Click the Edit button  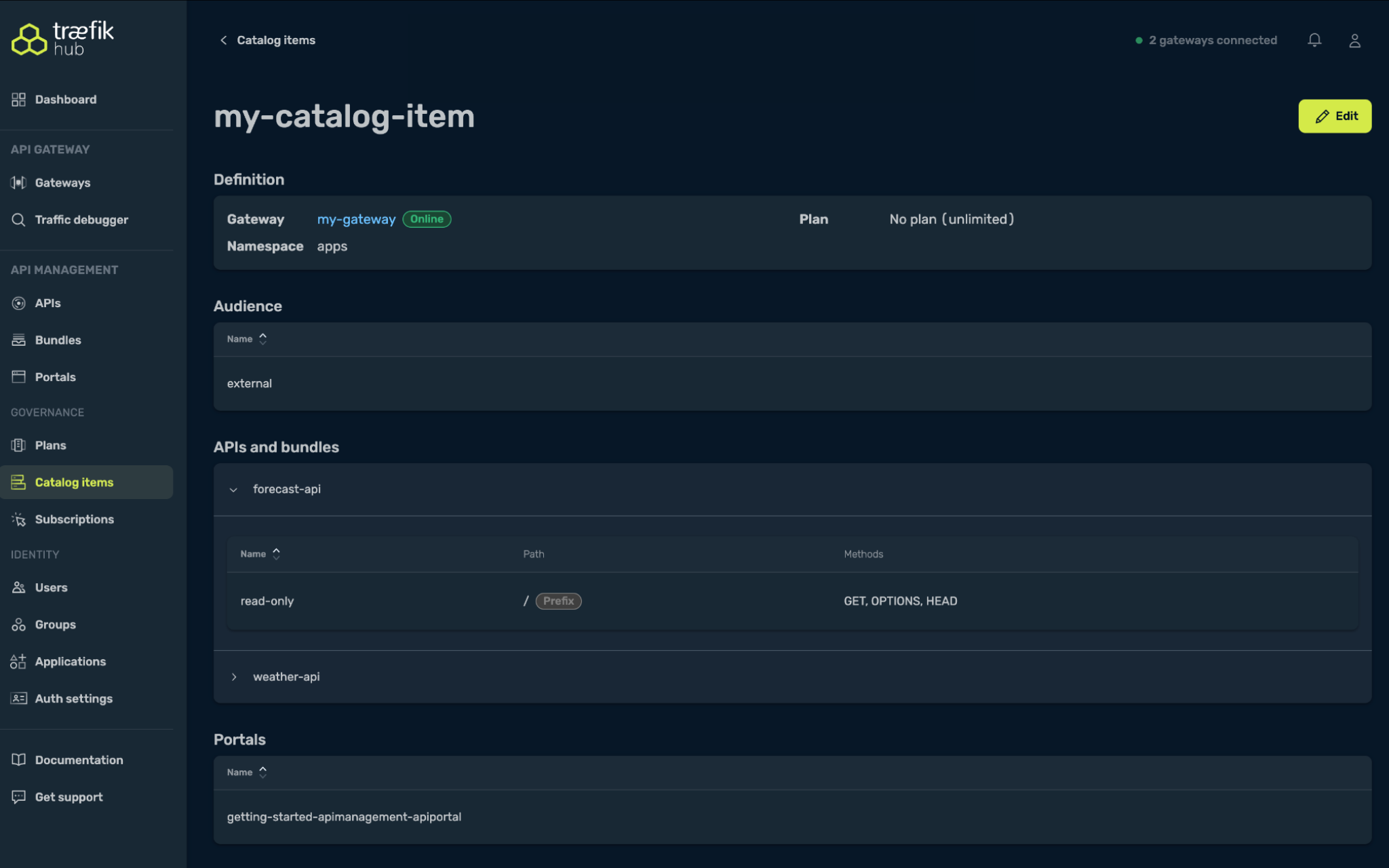pos(1334,116)
